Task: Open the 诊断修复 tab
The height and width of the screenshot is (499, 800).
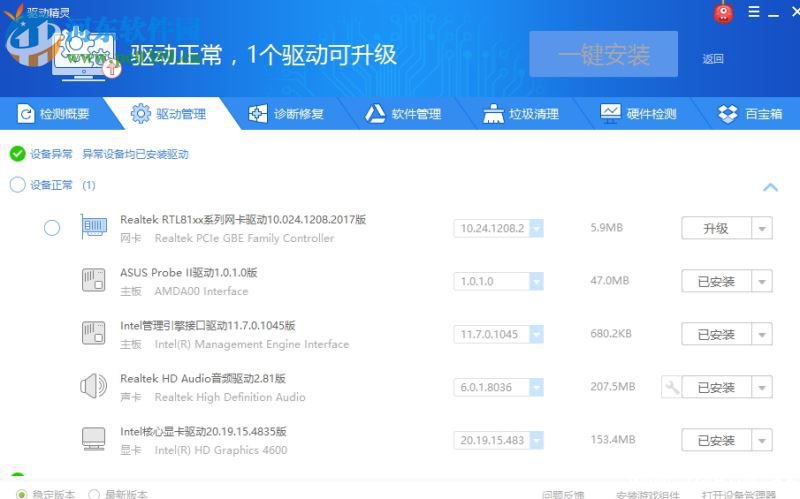Action: [286, 113]
